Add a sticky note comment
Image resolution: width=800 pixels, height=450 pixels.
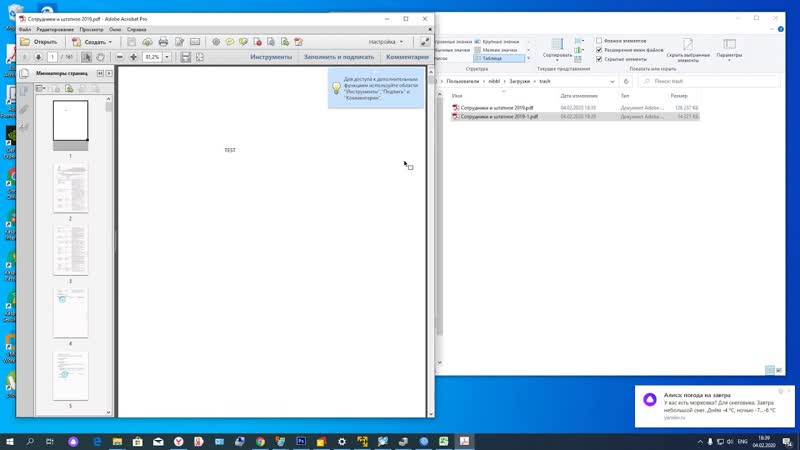click(x=230, y=42)
